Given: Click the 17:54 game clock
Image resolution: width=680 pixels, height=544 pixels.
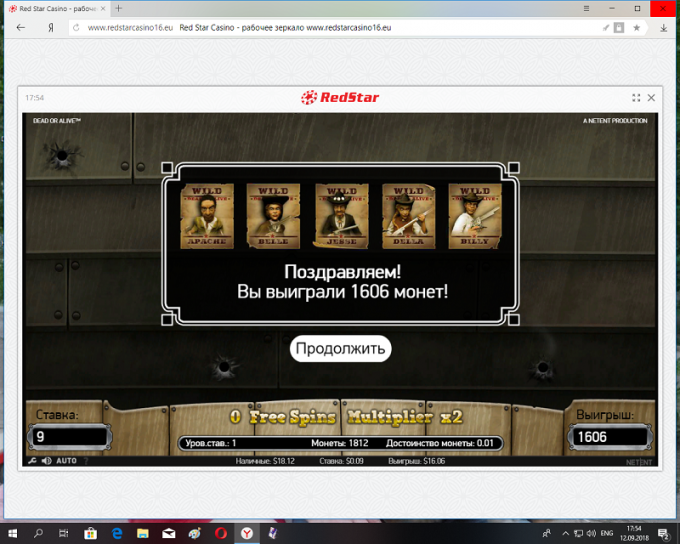Looking at the screenshot, I should click(34, 98).
